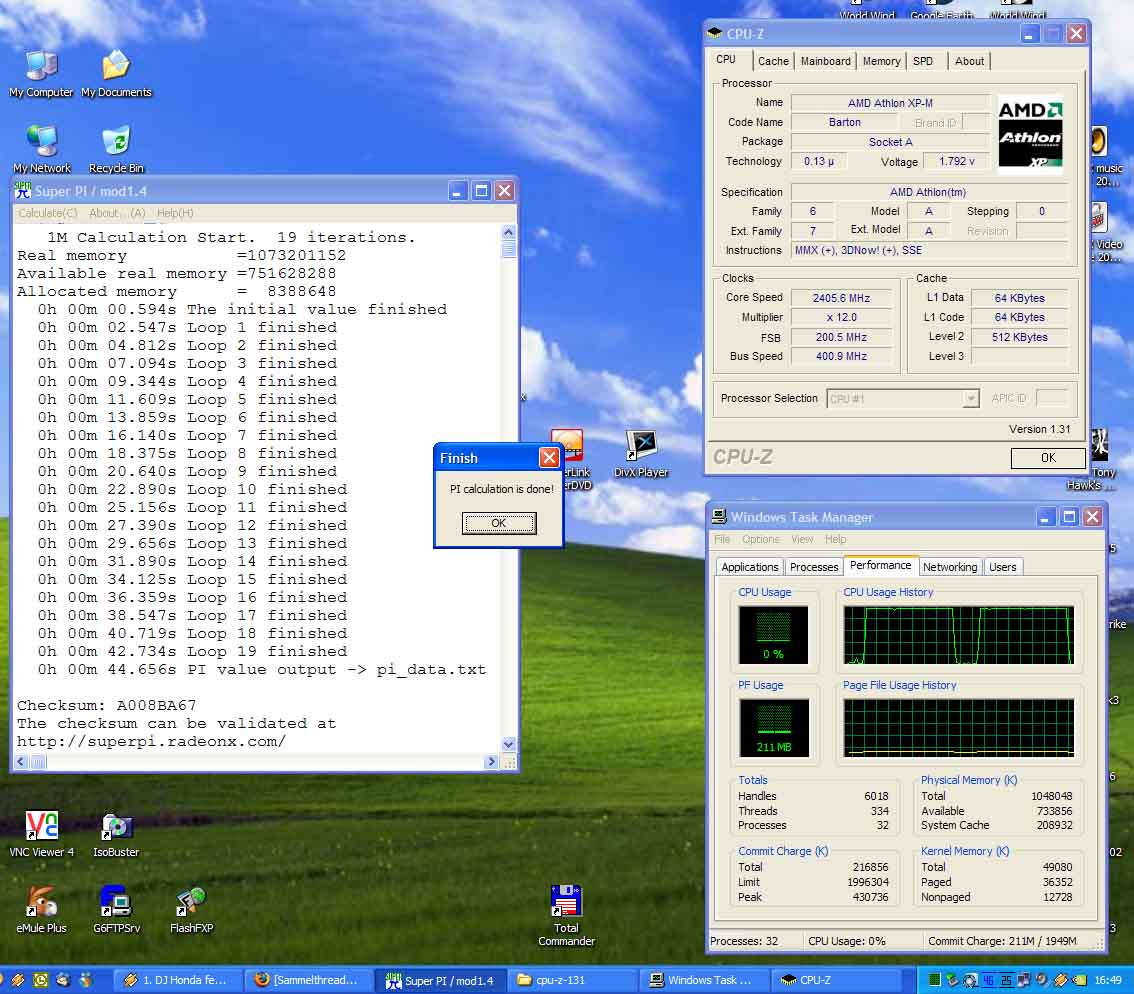Switch to Super PI / mod1.4 taskbar button
This screenshot has width=1134, height=994.
tap(440, 980)
